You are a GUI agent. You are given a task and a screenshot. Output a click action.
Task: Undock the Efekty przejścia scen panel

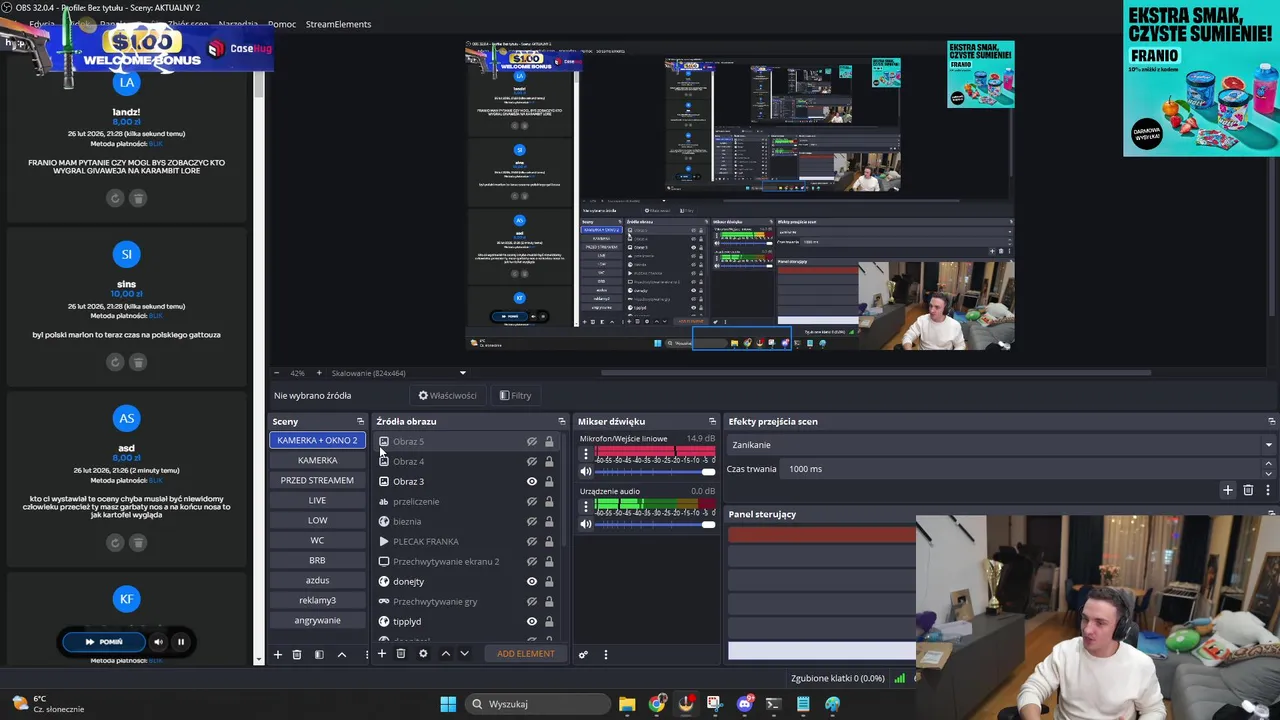coord(1271,421)
